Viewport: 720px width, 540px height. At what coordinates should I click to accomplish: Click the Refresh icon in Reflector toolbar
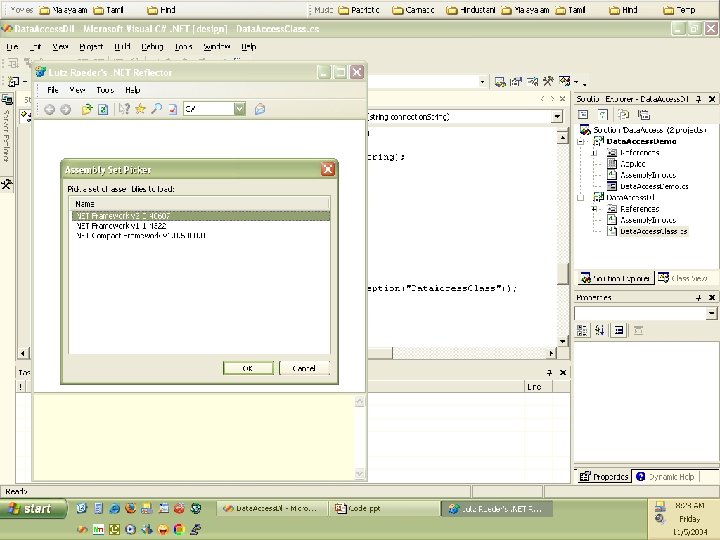point(103,109)
